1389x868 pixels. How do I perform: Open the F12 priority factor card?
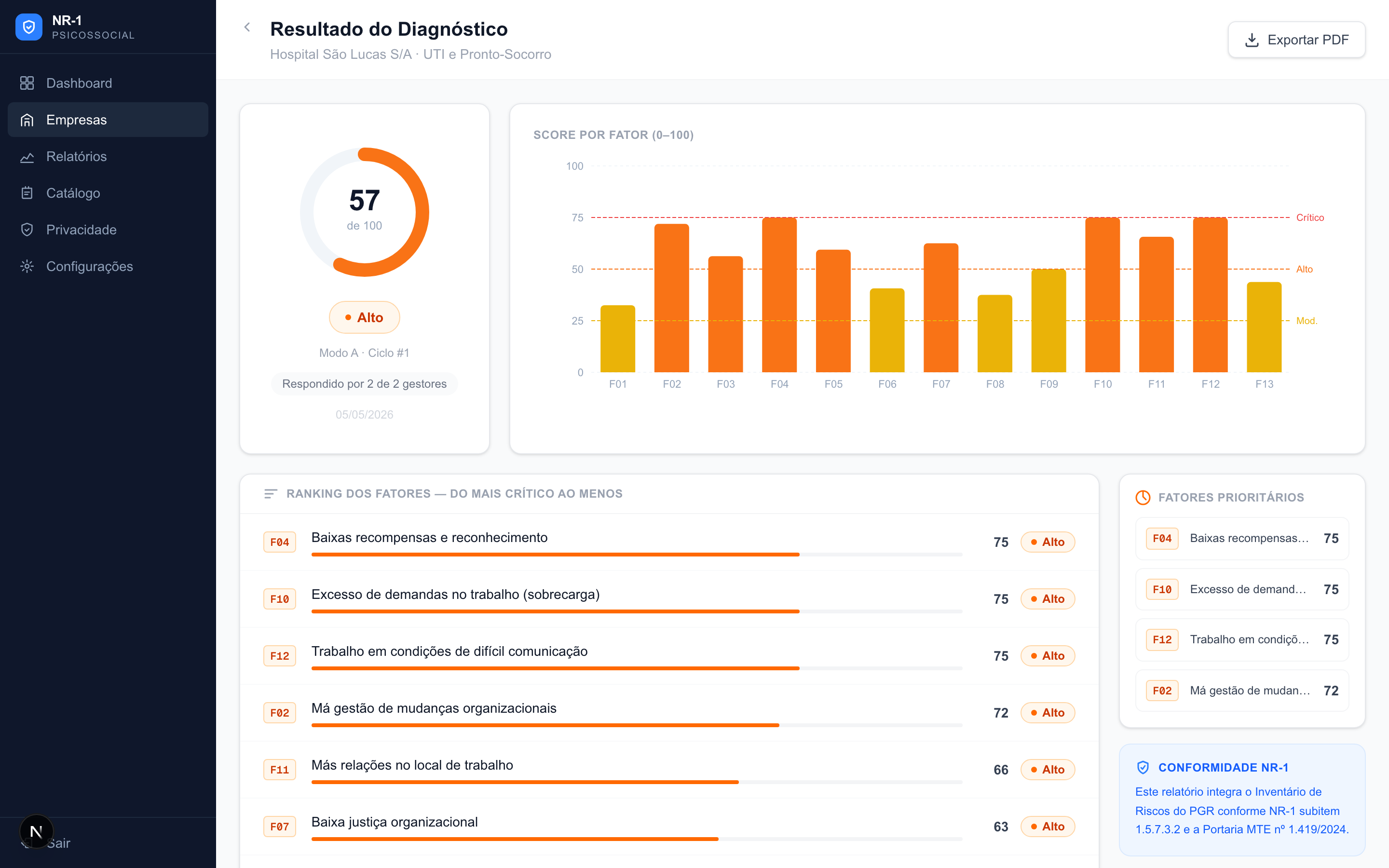pos(1242,639)
